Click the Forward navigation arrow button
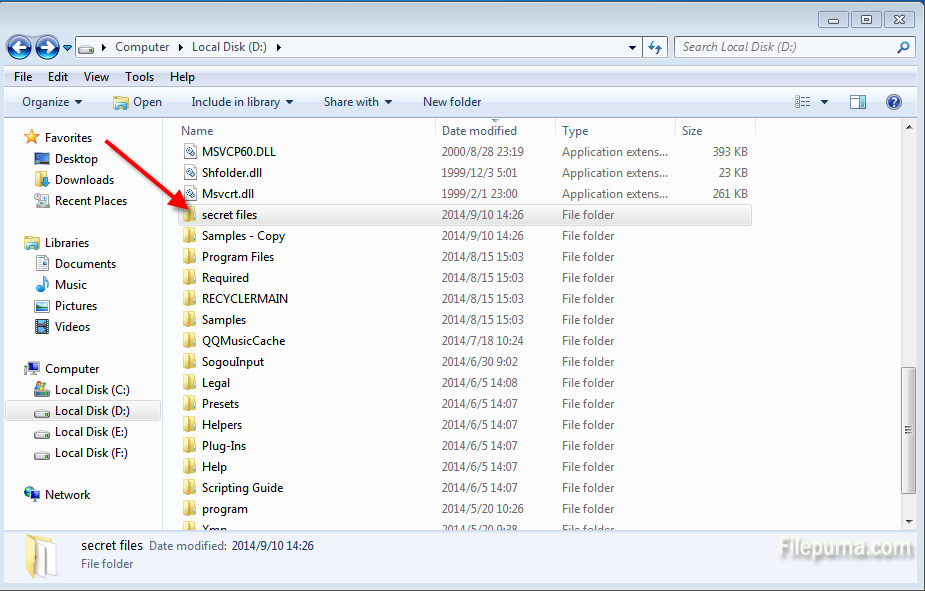 pos(47,47)
